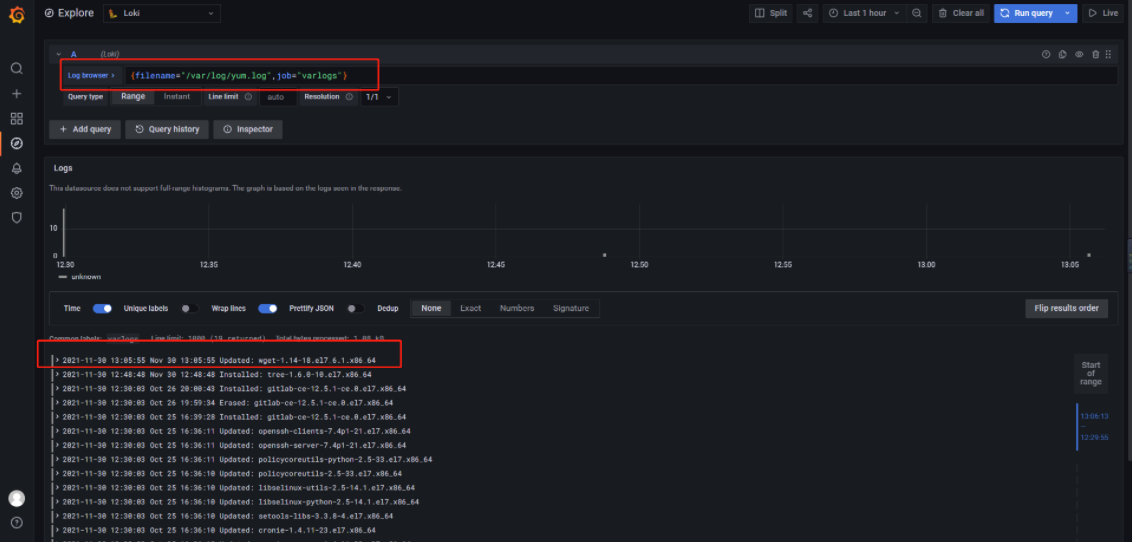This screenshot has width=1132, height=542.
Task: Open the Server Admin shield icon
Action: tap(17, 217)
